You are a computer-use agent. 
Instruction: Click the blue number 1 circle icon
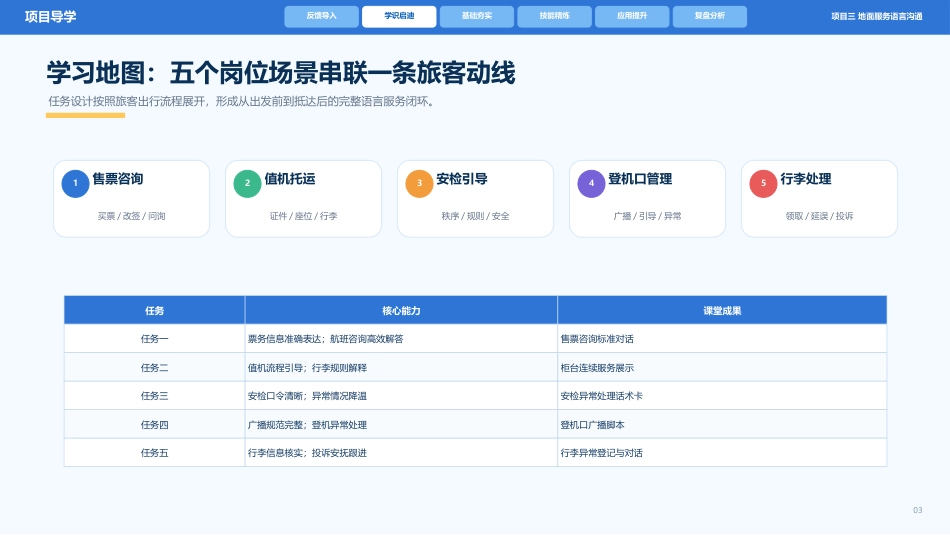point(75,184)
